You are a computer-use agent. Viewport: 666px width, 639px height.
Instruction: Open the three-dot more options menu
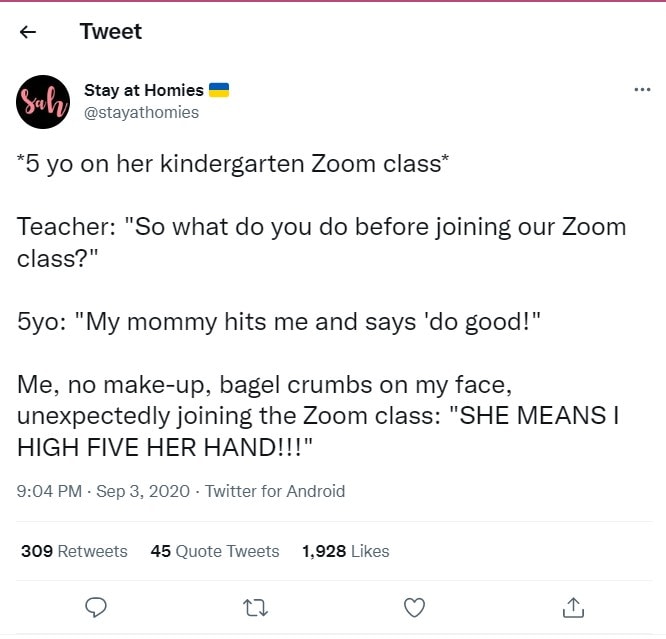[642, 90]
